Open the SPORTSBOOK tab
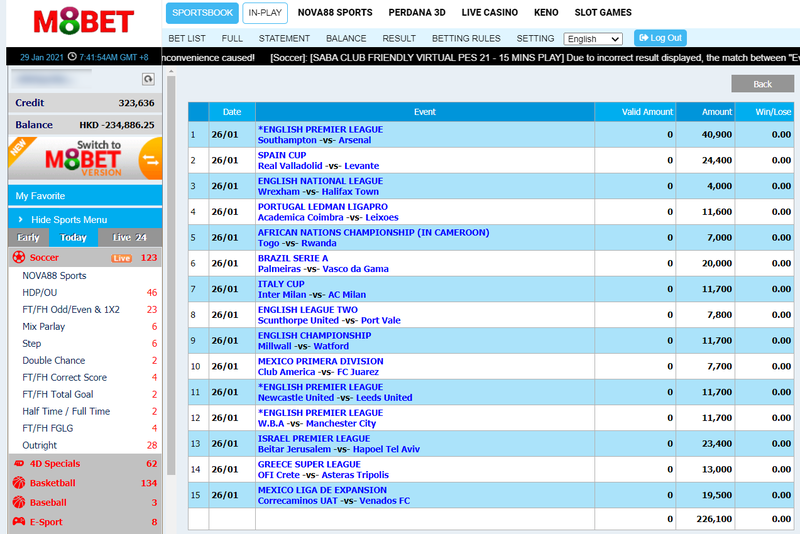 (x=202, y=13)
